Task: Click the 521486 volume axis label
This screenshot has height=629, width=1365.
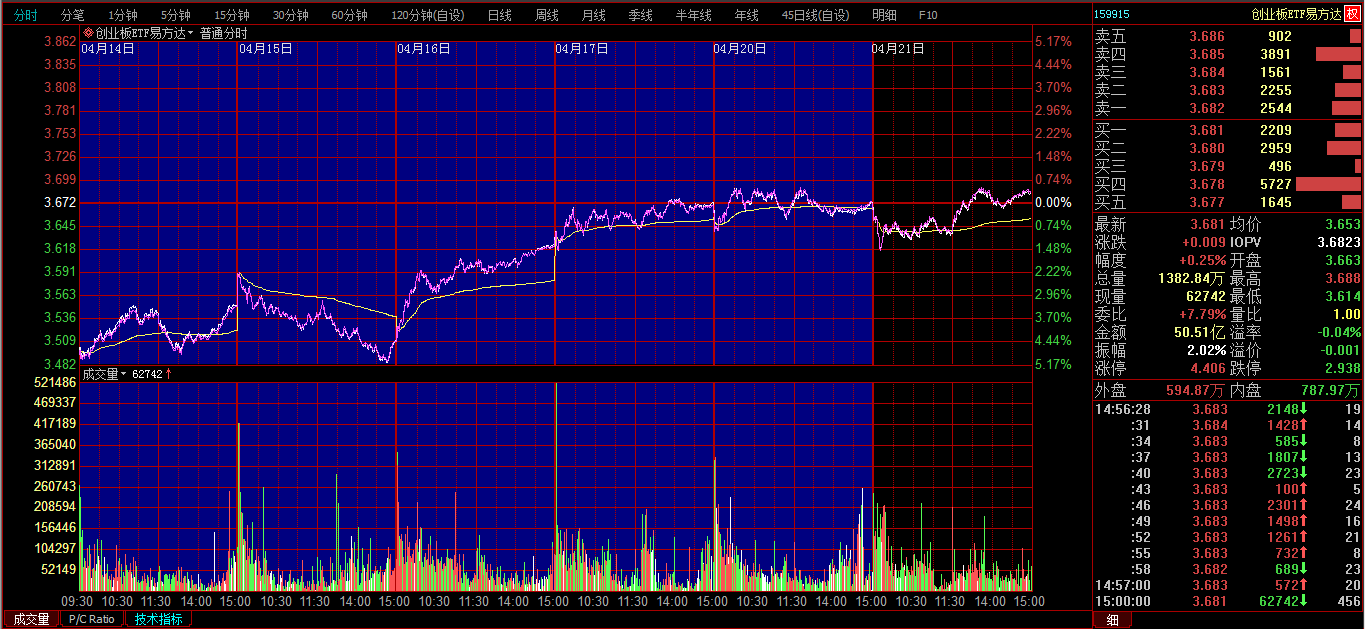Action: (x=56, y=383)
